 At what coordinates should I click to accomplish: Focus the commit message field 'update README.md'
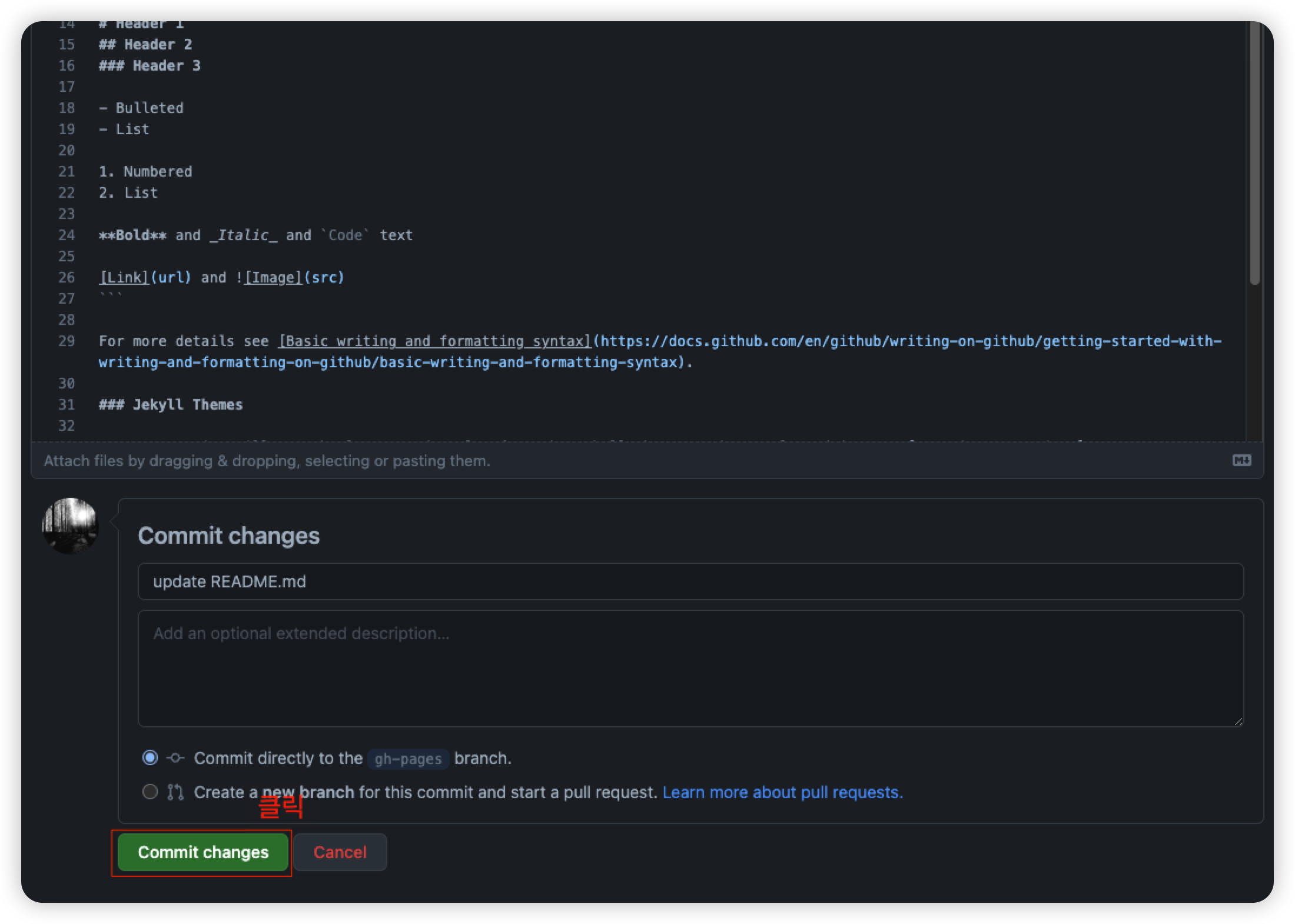pyautogui.click(x=690, y=581)
